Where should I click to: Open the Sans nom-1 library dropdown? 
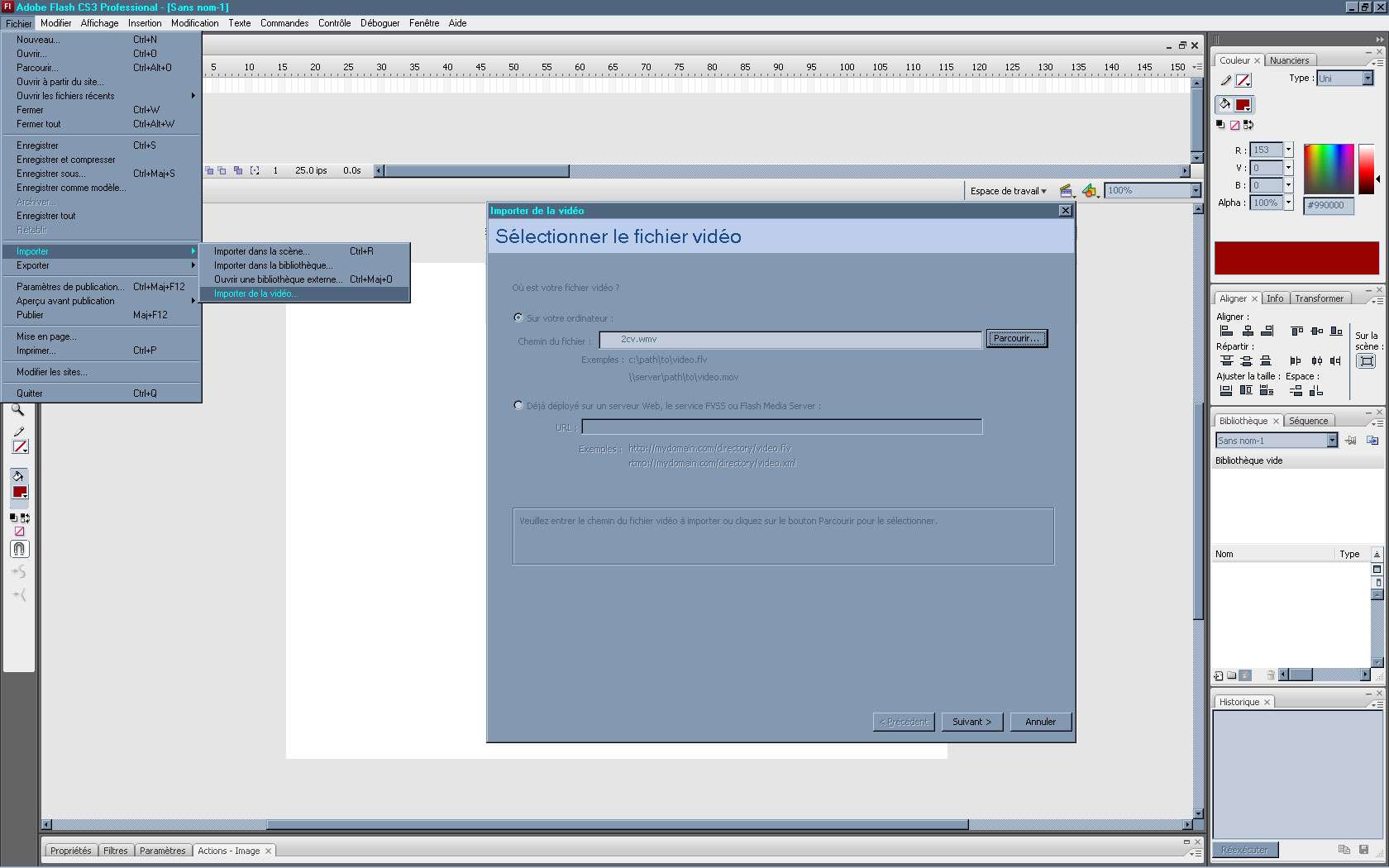coord(1332,441)
